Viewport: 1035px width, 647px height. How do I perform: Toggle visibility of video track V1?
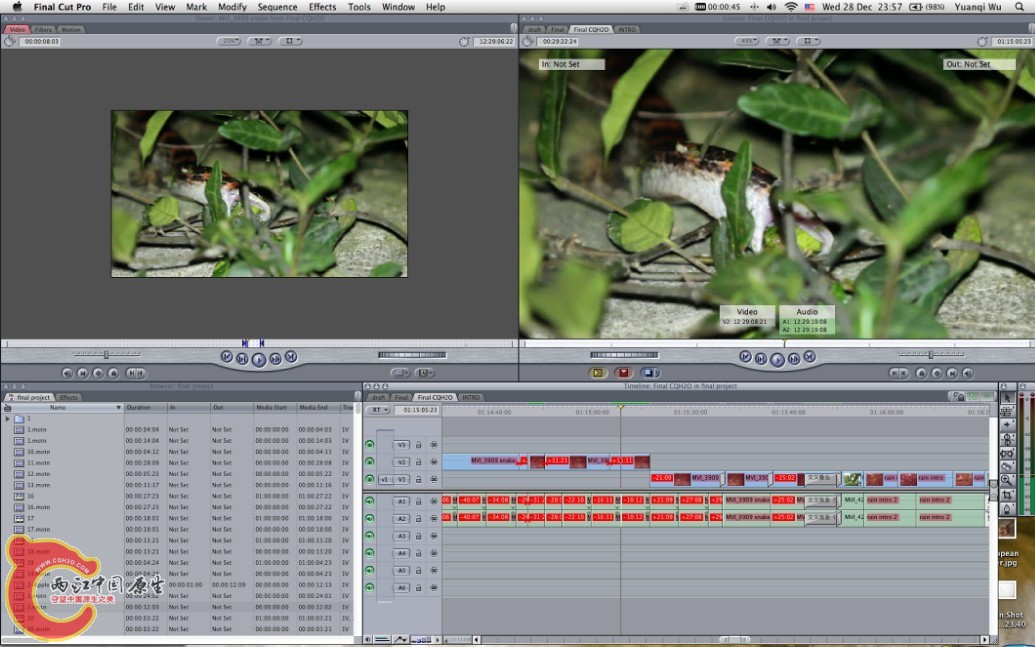[370, 479]
